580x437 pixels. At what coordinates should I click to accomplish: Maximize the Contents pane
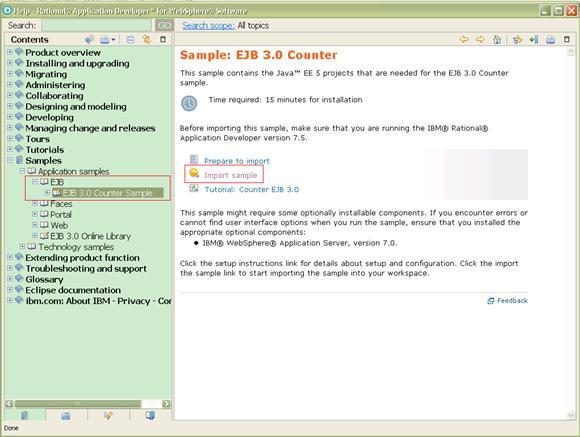point(163,39)
